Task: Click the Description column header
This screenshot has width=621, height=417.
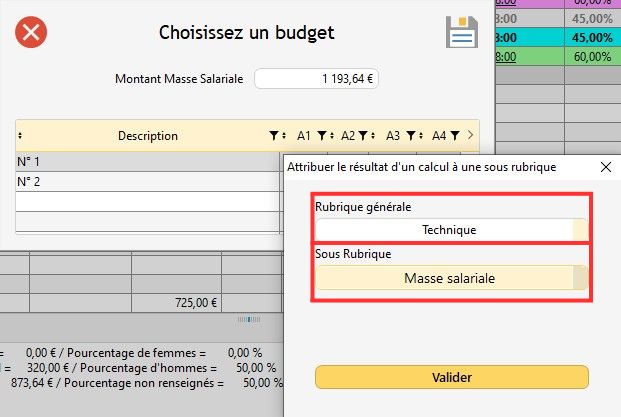Action: click(x=148, y=135)
